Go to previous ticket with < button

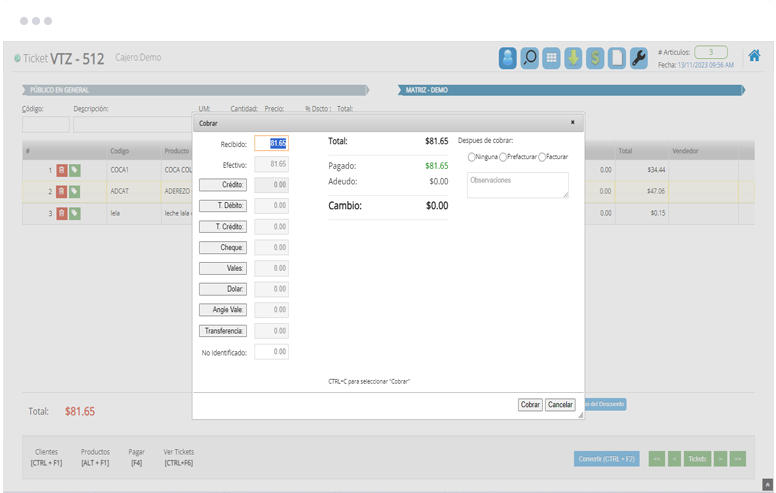click(x=675, y=459)
